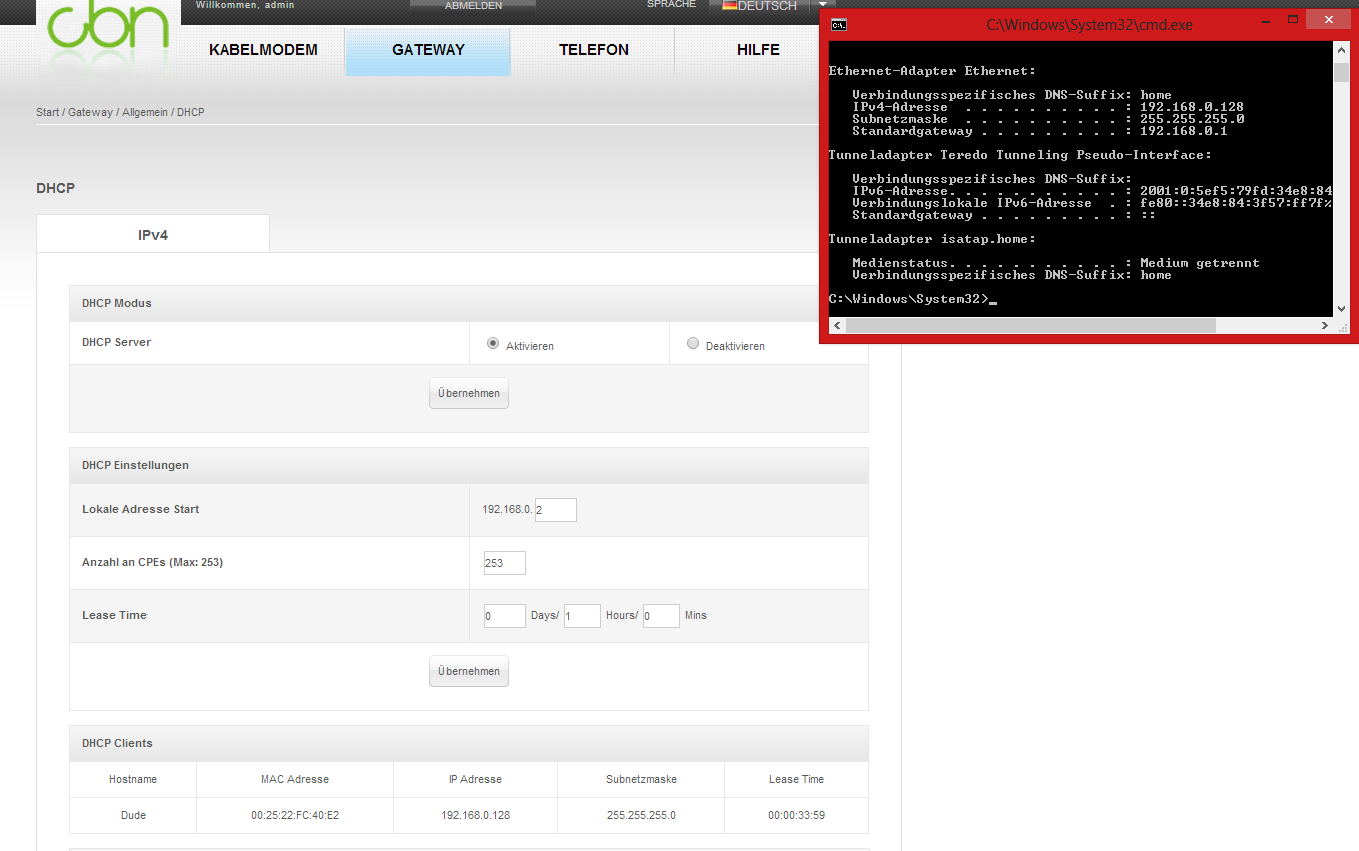
Task: Click the MAC Adresse column header
Action: [x=295, y=779]
